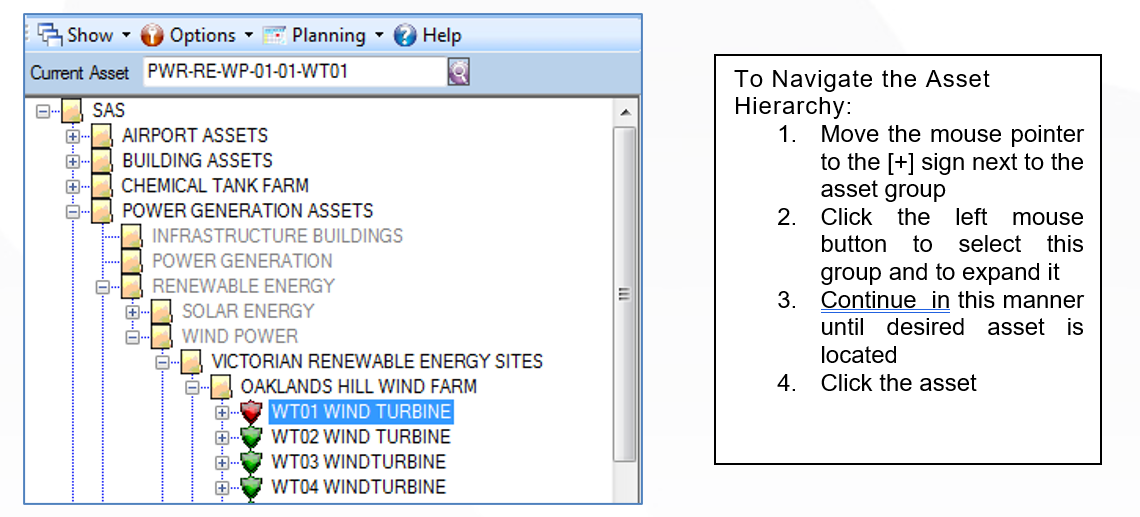Expand the CHEMICAL TANK FARM node
1140x517 pixels.
[72, 186]
